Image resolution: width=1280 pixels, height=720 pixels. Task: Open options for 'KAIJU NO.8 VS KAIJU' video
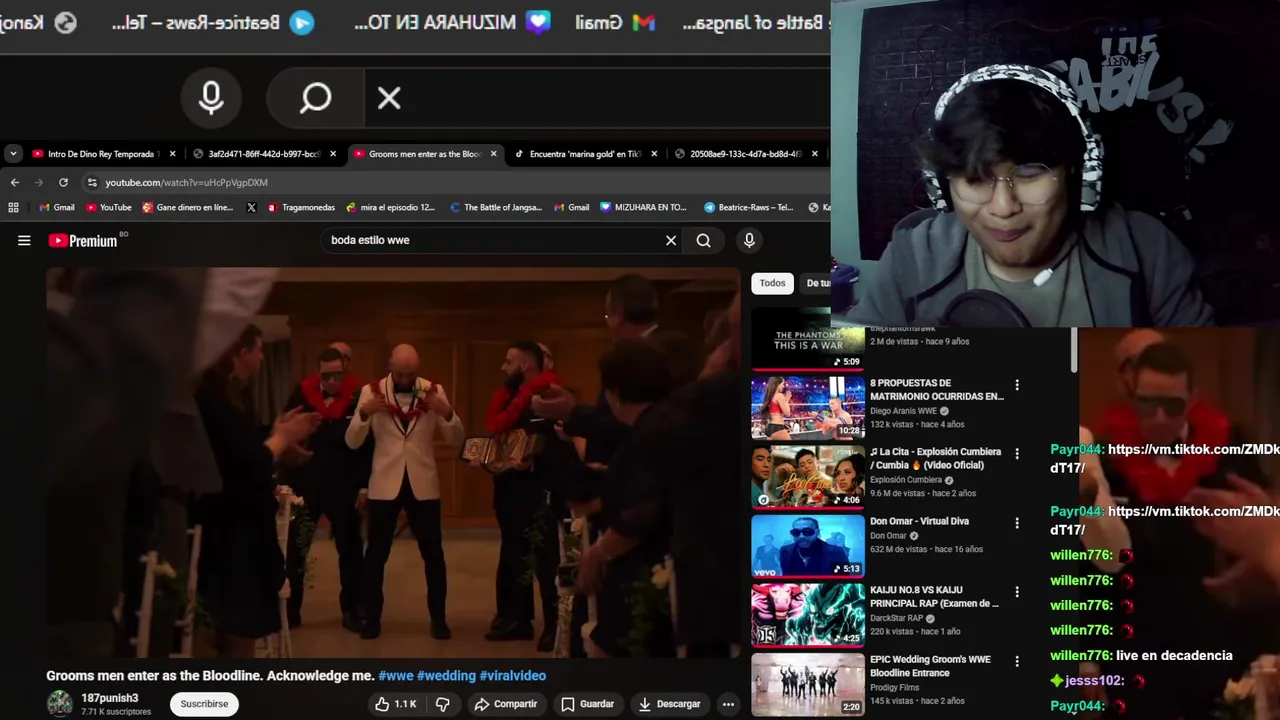[x=1017, y=592]
